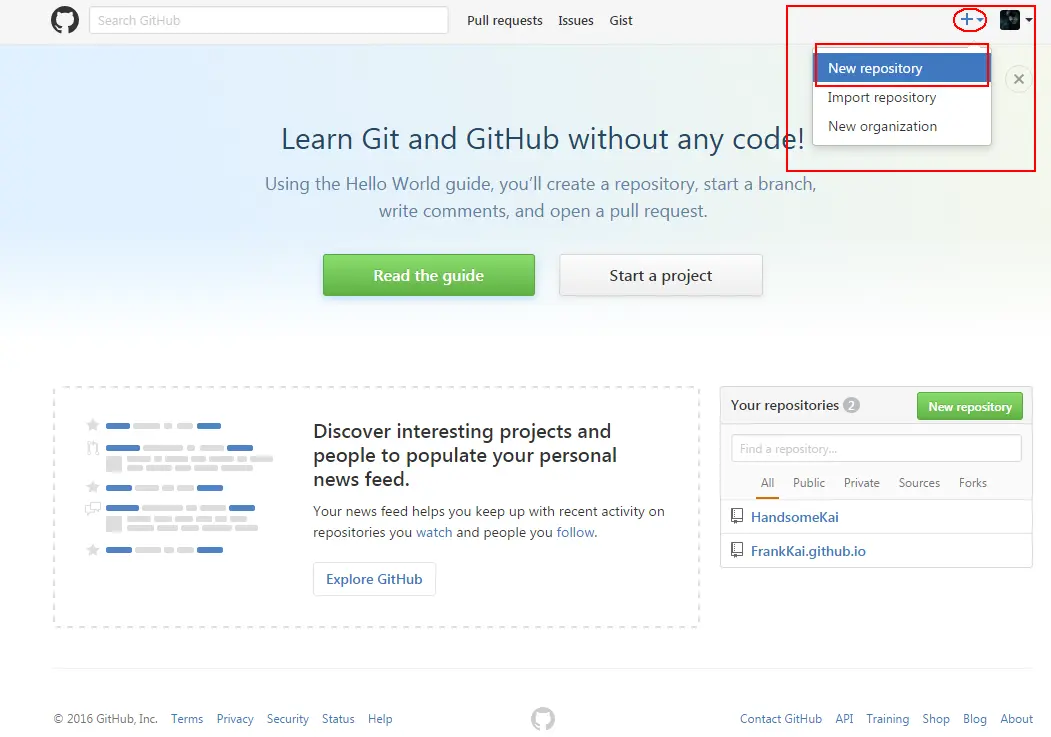Open Pull requests in the header
Image resolution: width=1051 pixels, height=737 pixels.
pyautogui.click(x=505, y=21)
